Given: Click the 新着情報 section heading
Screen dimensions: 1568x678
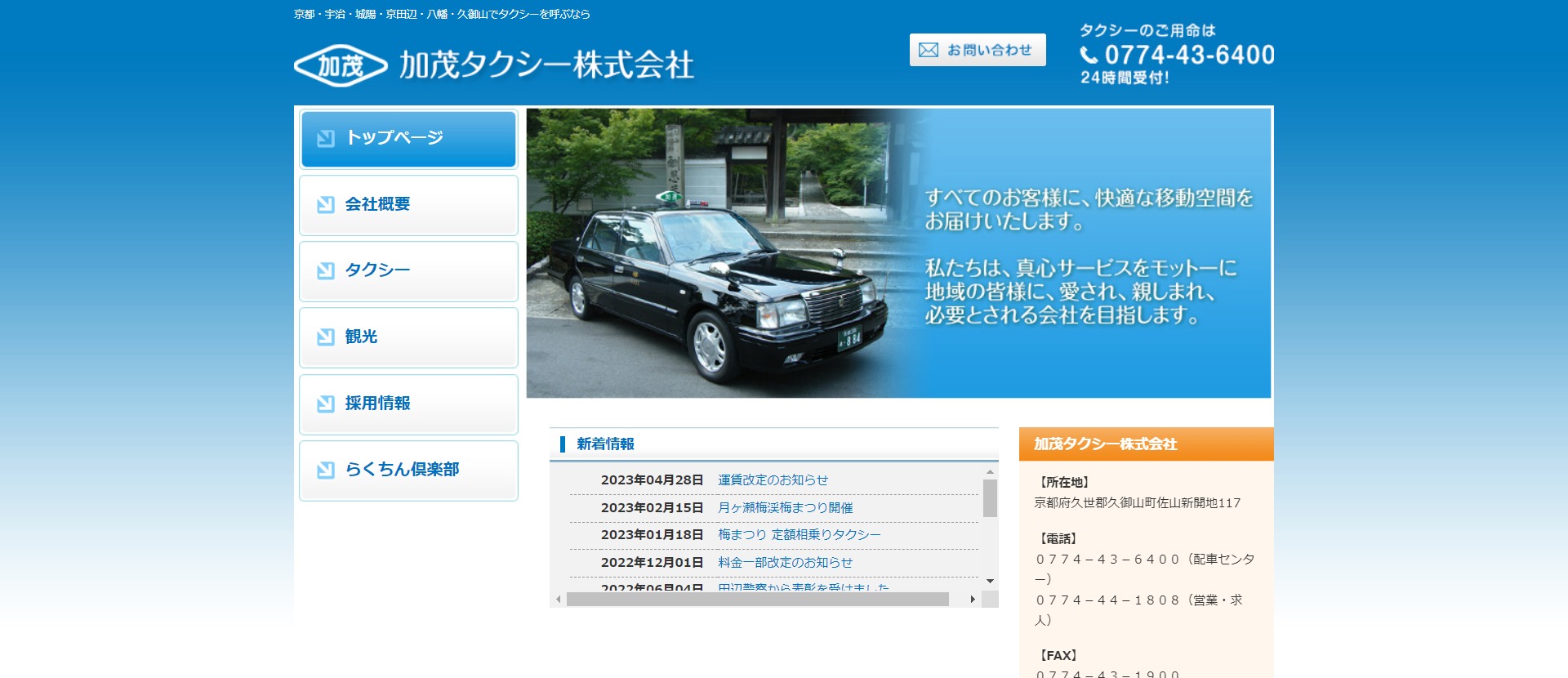Looking at the screenshot, I should point(605,444).
